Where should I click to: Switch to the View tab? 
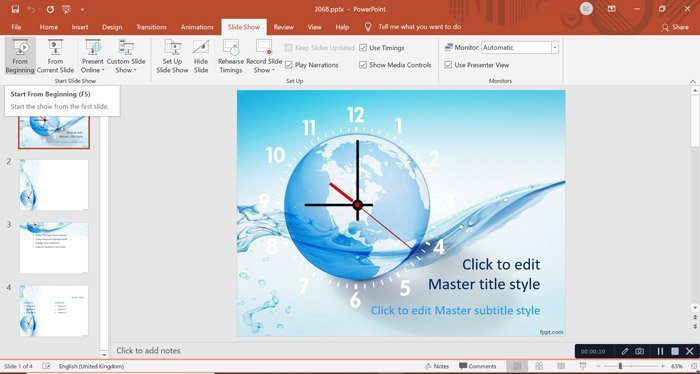pyautogui.click(x=314, y=27)
